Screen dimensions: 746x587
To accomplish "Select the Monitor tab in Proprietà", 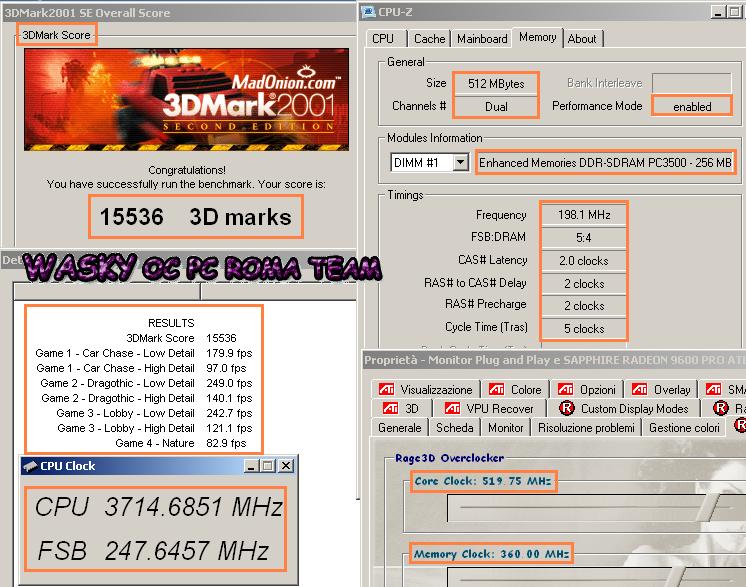I will click(505, 428).
